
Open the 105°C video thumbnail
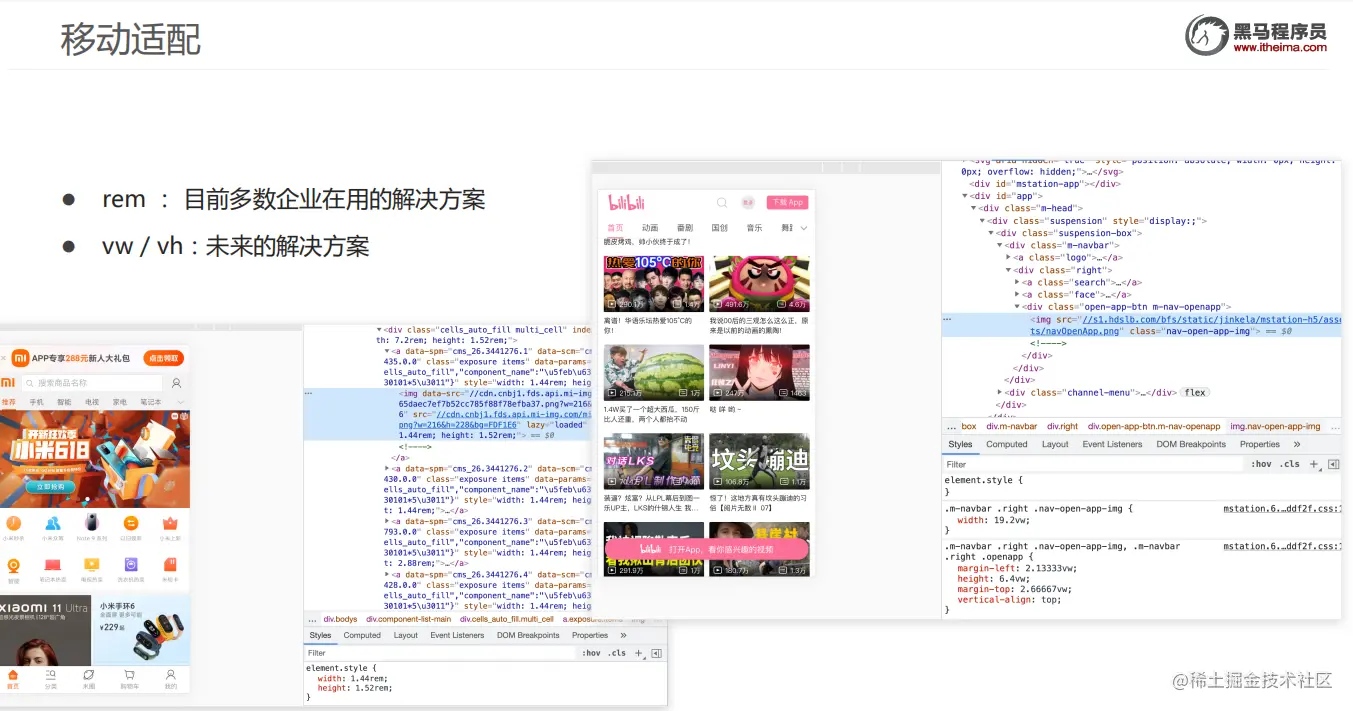pyautogui.click(x=654, y=284)
